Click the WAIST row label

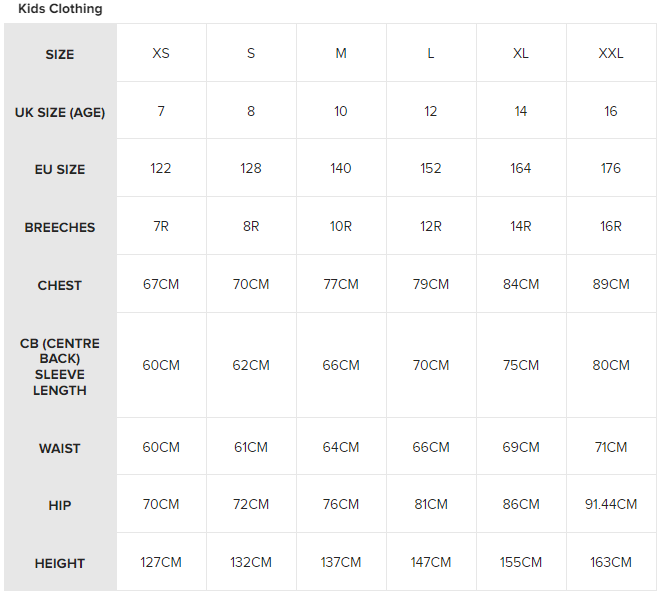pyautogui.click(x=60, y=449)
